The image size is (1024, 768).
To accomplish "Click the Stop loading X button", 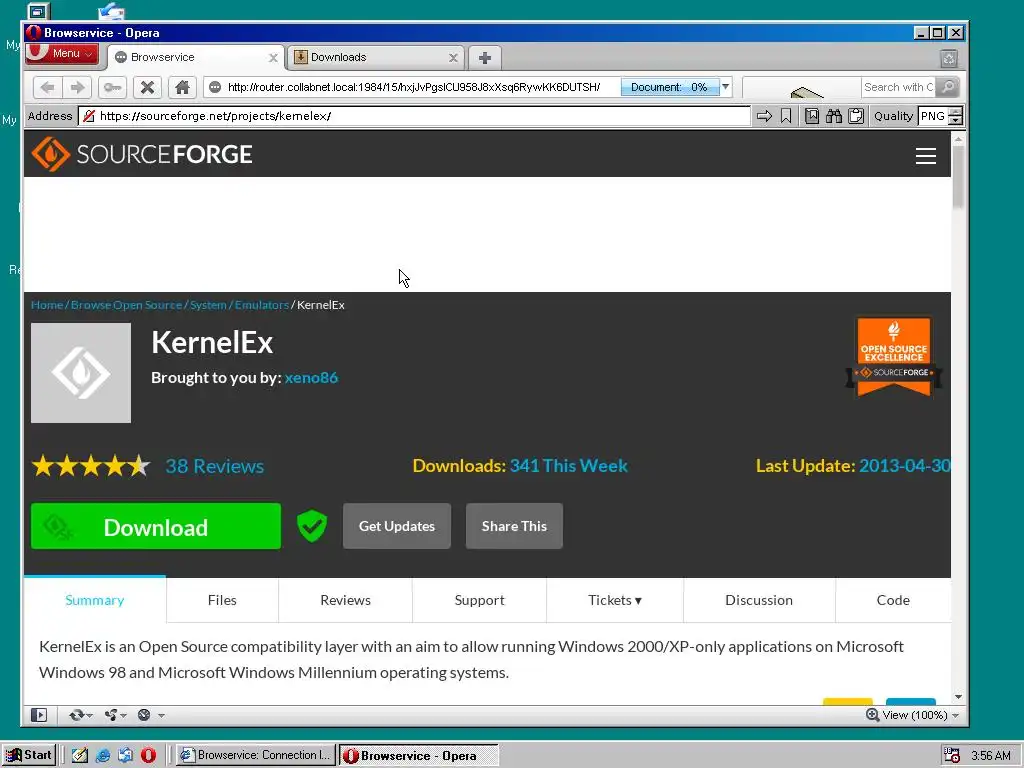I will [148, 87].
